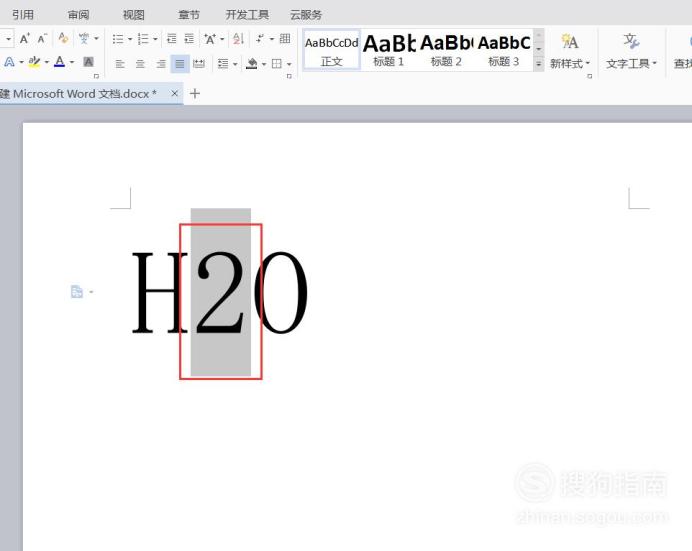Click the increase indent icon
The height and width of the screenshot is (551, 692).
click(189, 39)
